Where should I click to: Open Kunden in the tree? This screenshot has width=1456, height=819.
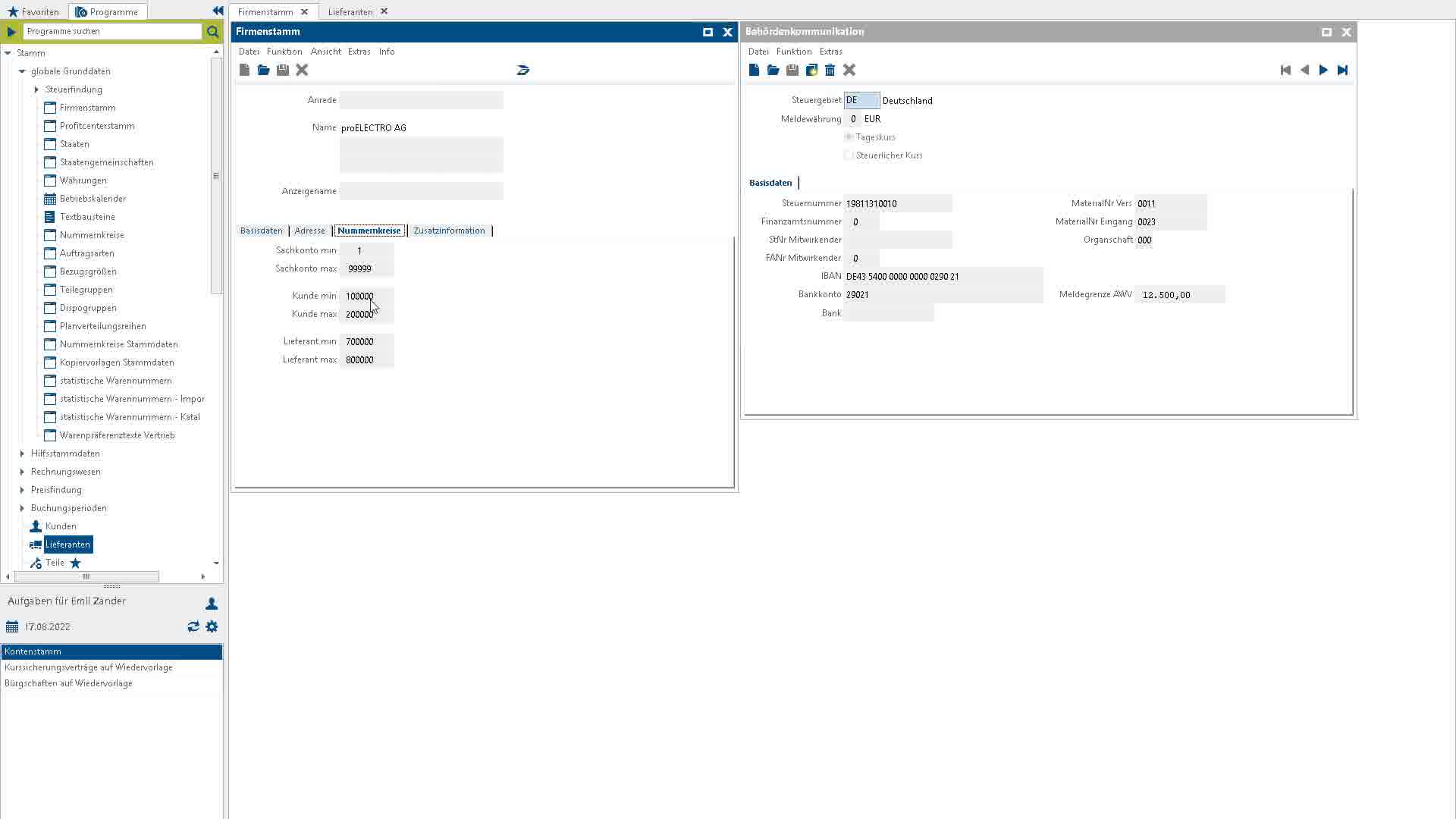click(61, 526)
